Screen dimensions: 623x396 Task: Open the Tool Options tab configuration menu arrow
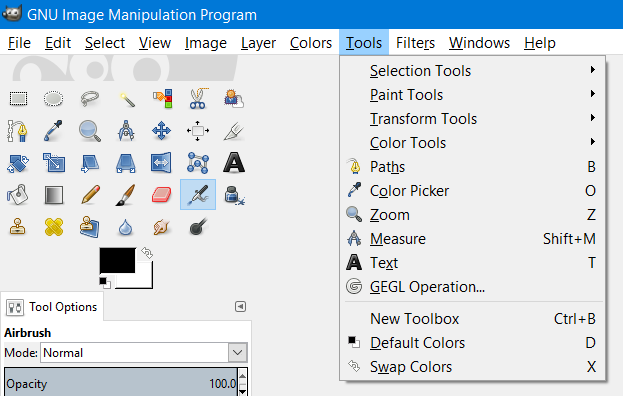click(x=240, y=307)
